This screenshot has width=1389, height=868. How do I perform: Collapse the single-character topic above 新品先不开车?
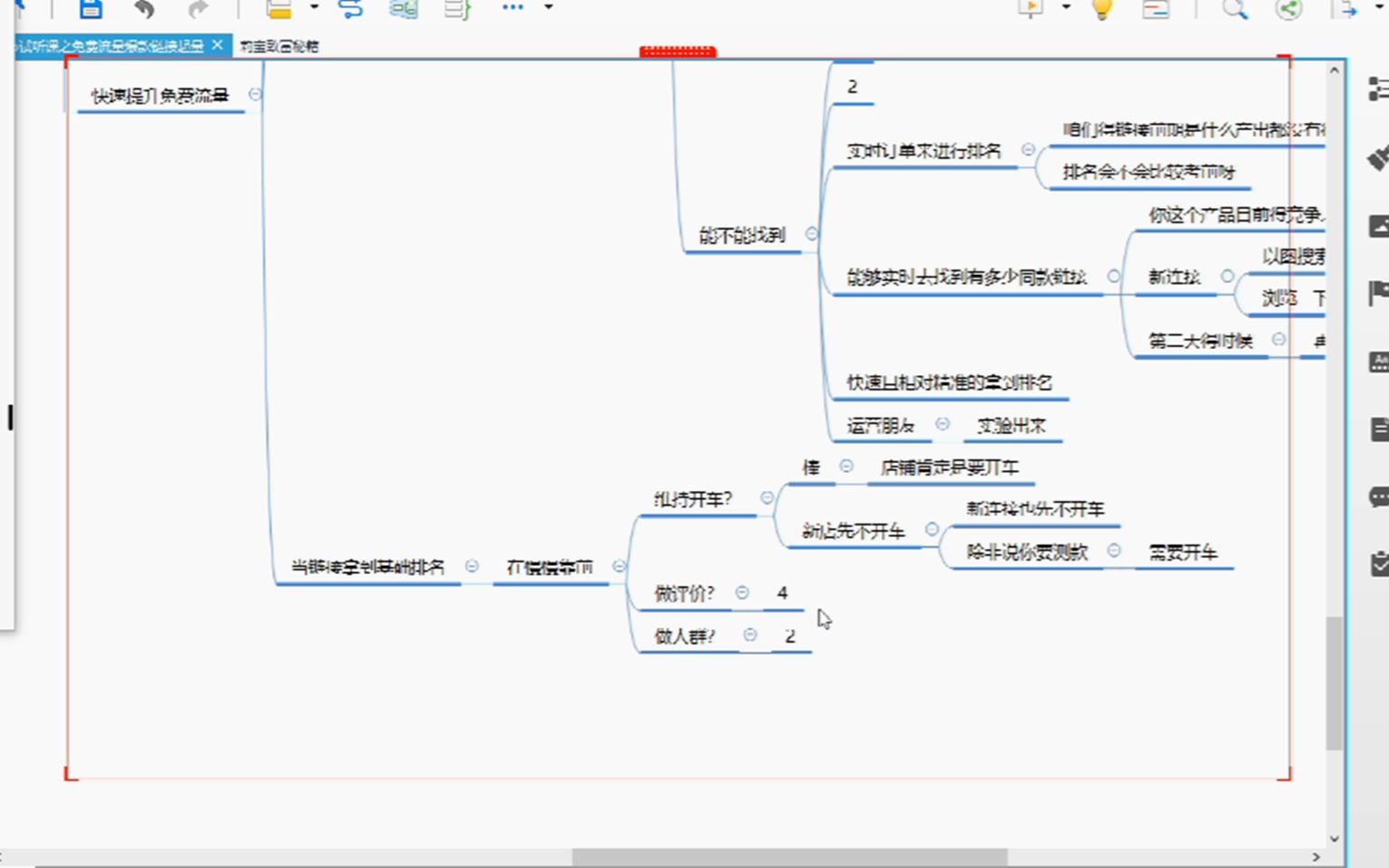coord(846,467)
